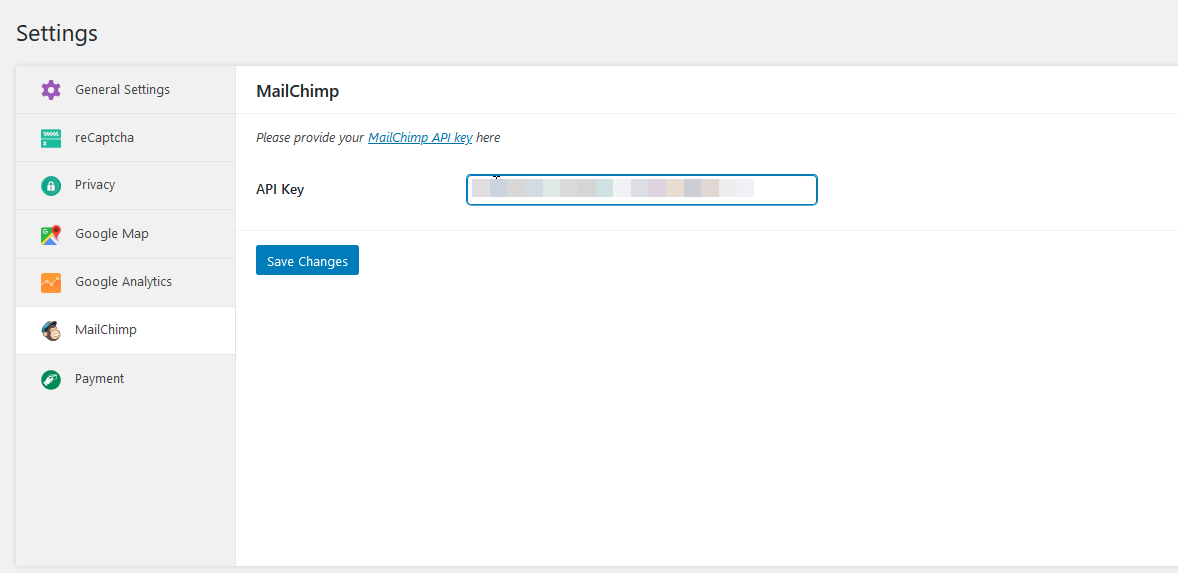Select the MailChimp text label in sidebar
The image size is (1178, 573).
click(106, 330)
